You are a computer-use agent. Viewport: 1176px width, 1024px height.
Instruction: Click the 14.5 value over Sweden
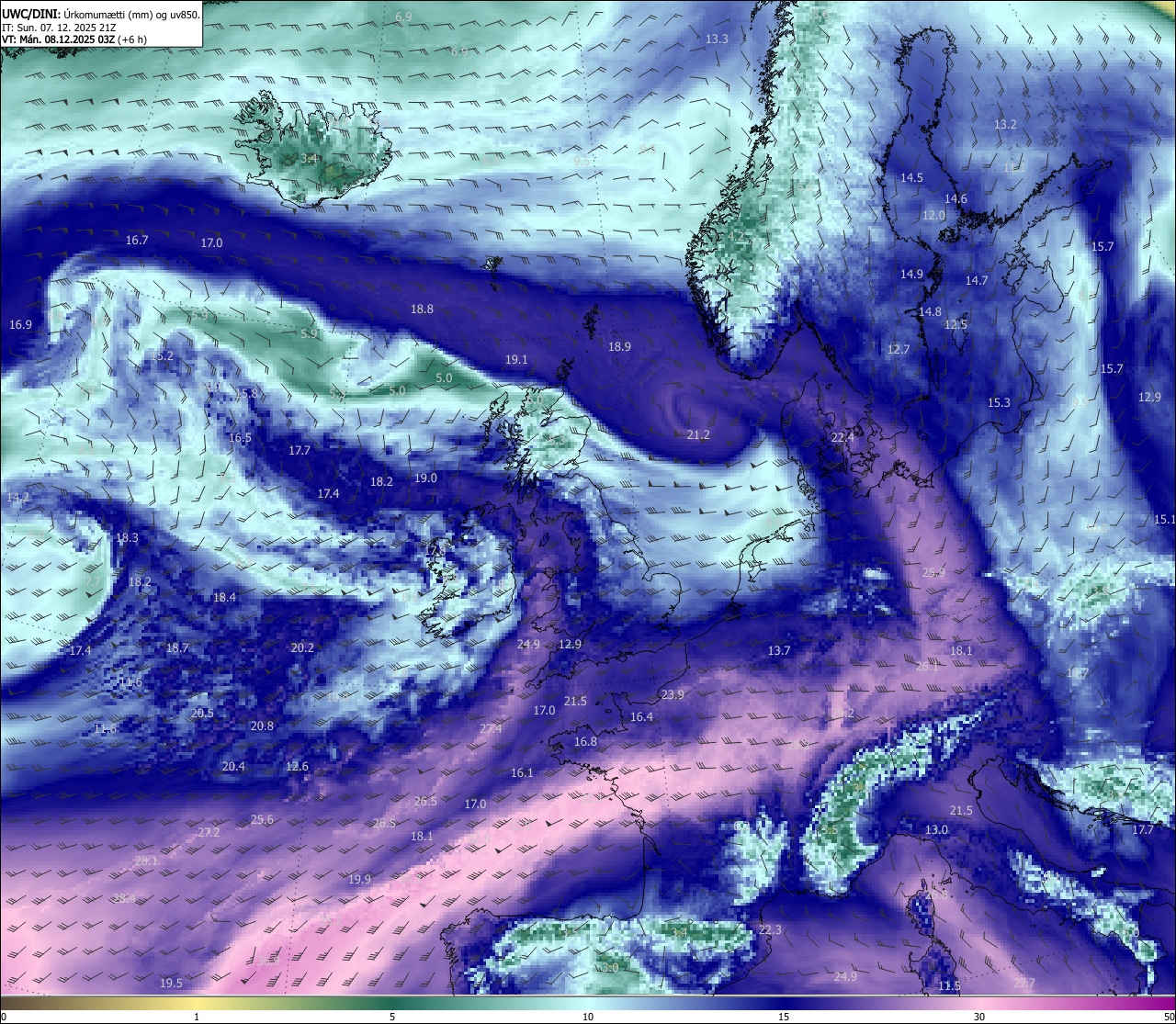(911, 177)
